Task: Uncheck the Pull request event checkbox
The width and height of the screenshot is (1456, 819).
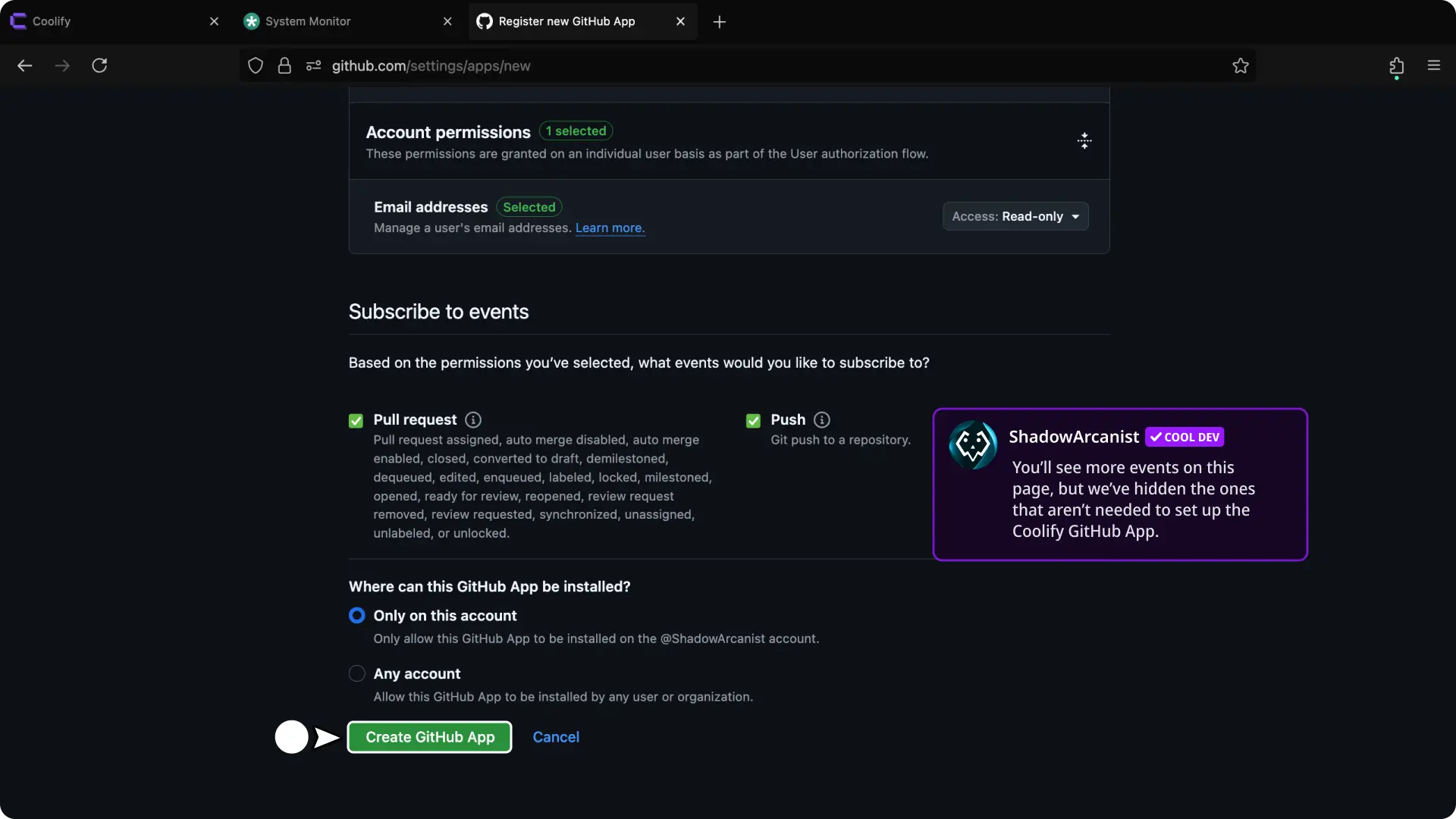Action: [356, 421]
